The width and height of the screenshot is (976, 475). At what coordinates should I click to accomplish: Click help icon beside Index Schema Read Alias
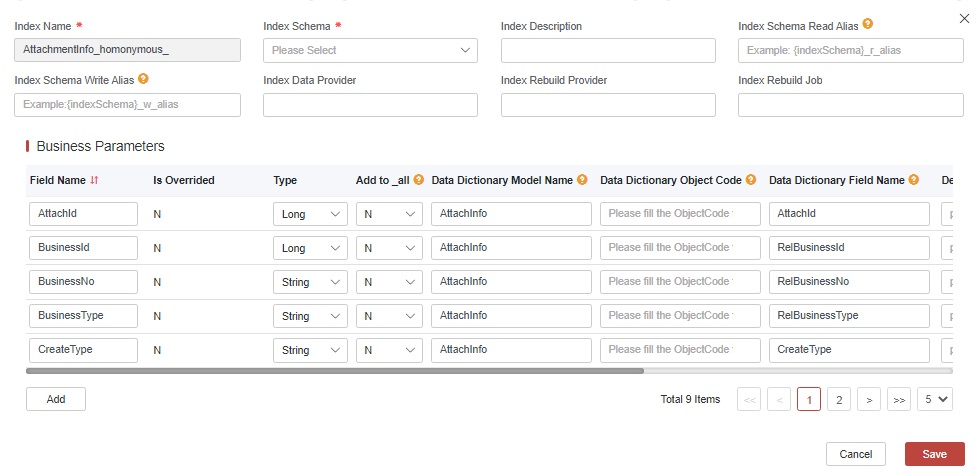[x=868, y=25]
